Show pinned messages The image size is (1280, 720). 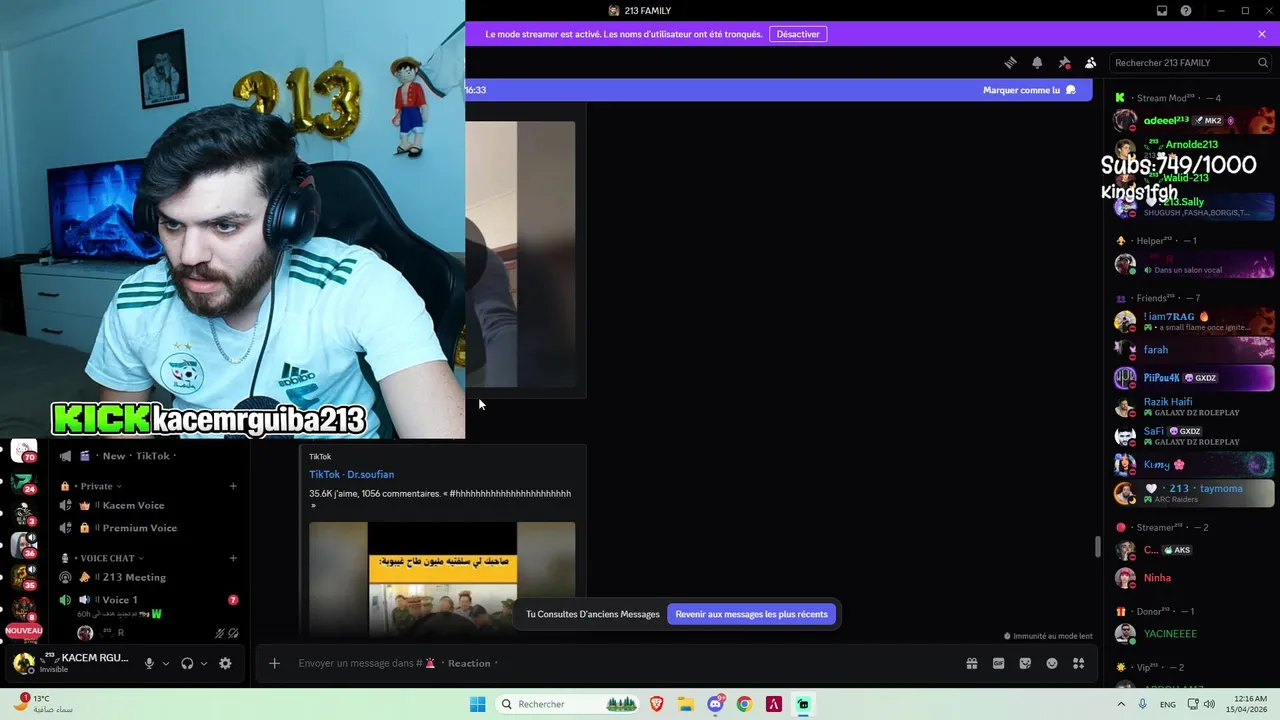1064,62
